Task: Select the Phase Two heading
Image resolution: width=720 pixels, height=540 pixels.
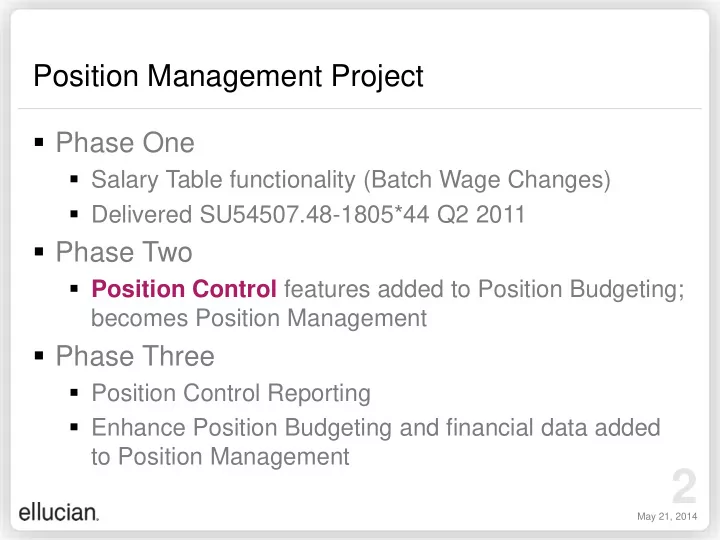Action: point(124,252)
